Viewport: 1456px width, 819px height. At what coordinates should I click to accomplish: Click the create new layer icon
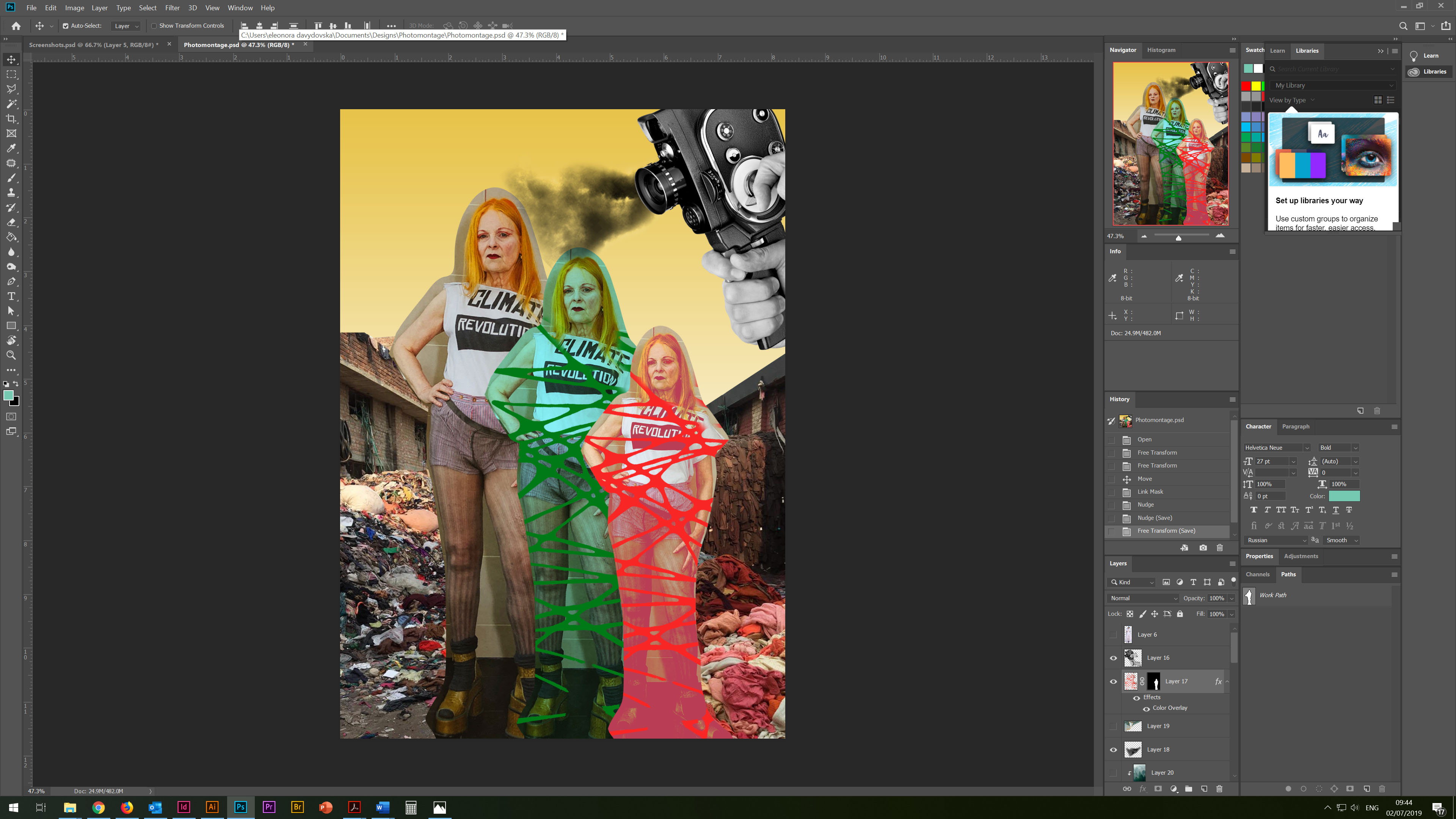(x=1204, y=789)
